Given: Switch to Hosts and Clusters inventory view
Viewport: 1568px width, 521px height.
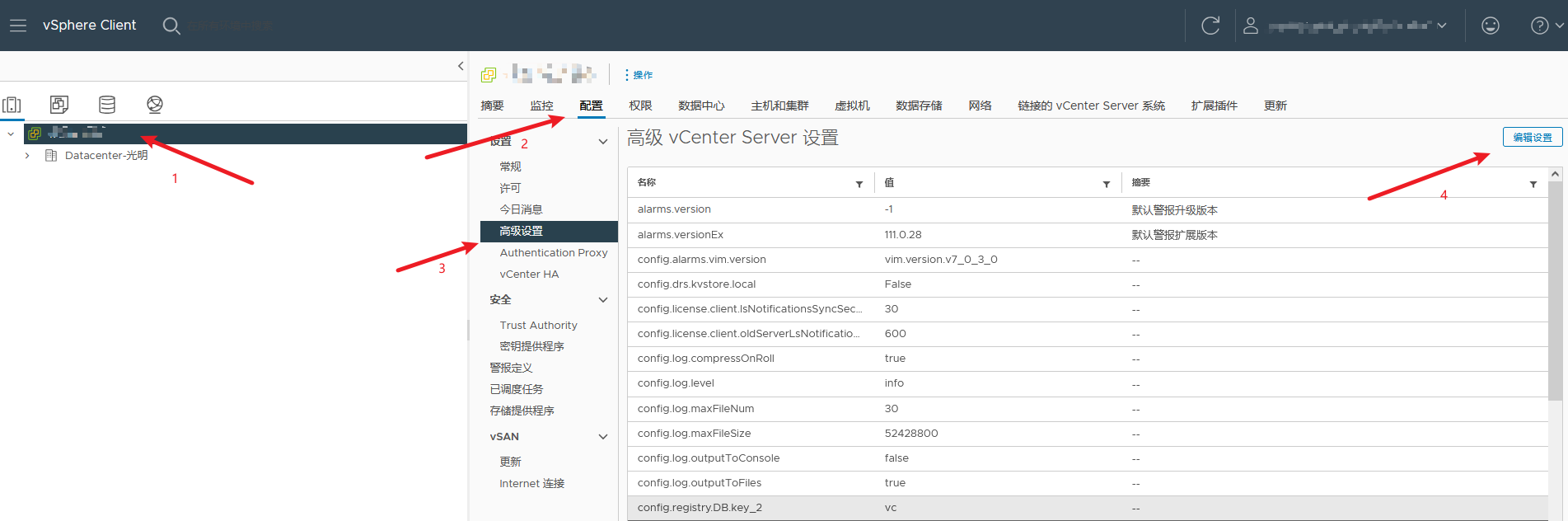Looking at the screenshot, I should point(12,105).
